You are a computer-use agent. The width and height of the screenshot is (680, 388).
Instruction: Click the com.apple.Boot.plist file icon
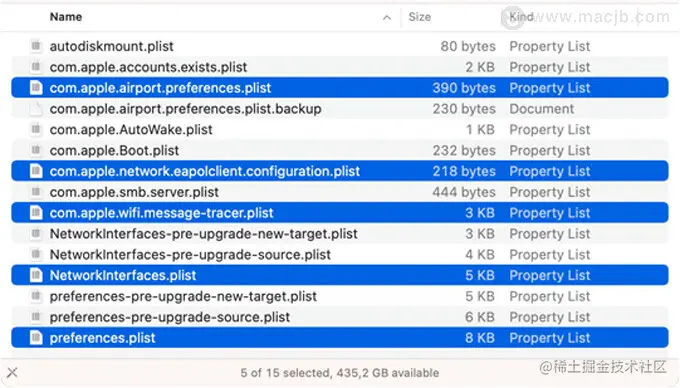pyautogui.click(x=36, y=150)
